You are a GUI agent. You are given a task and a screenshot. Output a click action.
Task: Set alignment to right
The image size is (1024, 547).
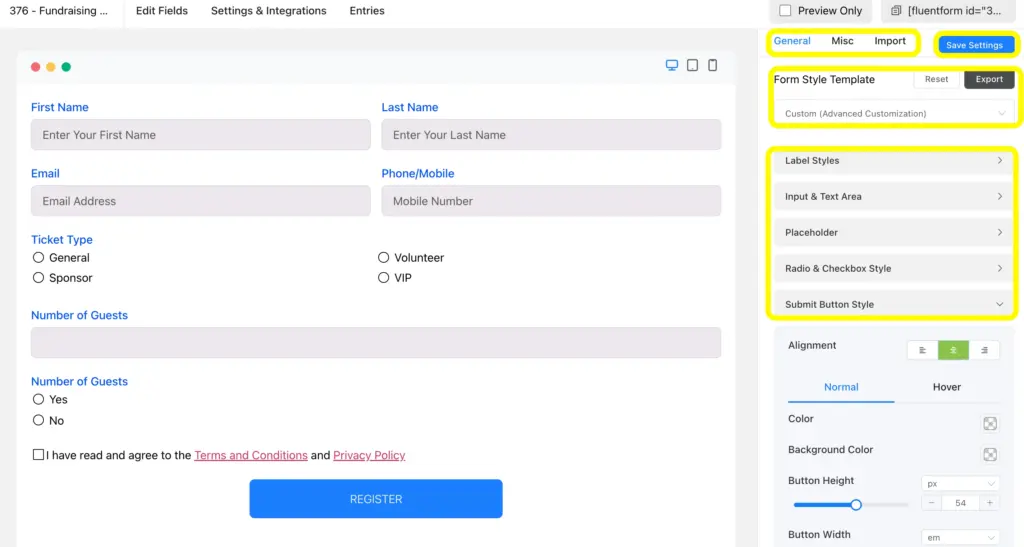pyautogui.click(x=984, y=351)
